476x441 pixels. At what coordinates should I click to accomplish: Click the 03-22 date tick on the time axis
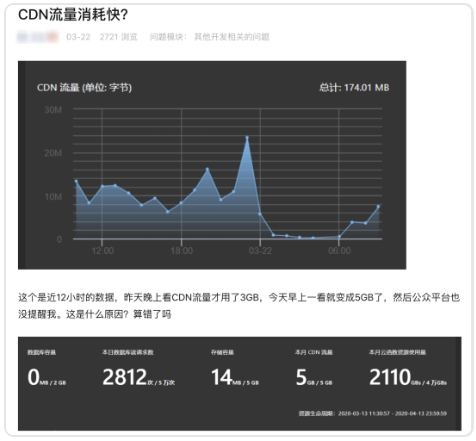[260, 251]
